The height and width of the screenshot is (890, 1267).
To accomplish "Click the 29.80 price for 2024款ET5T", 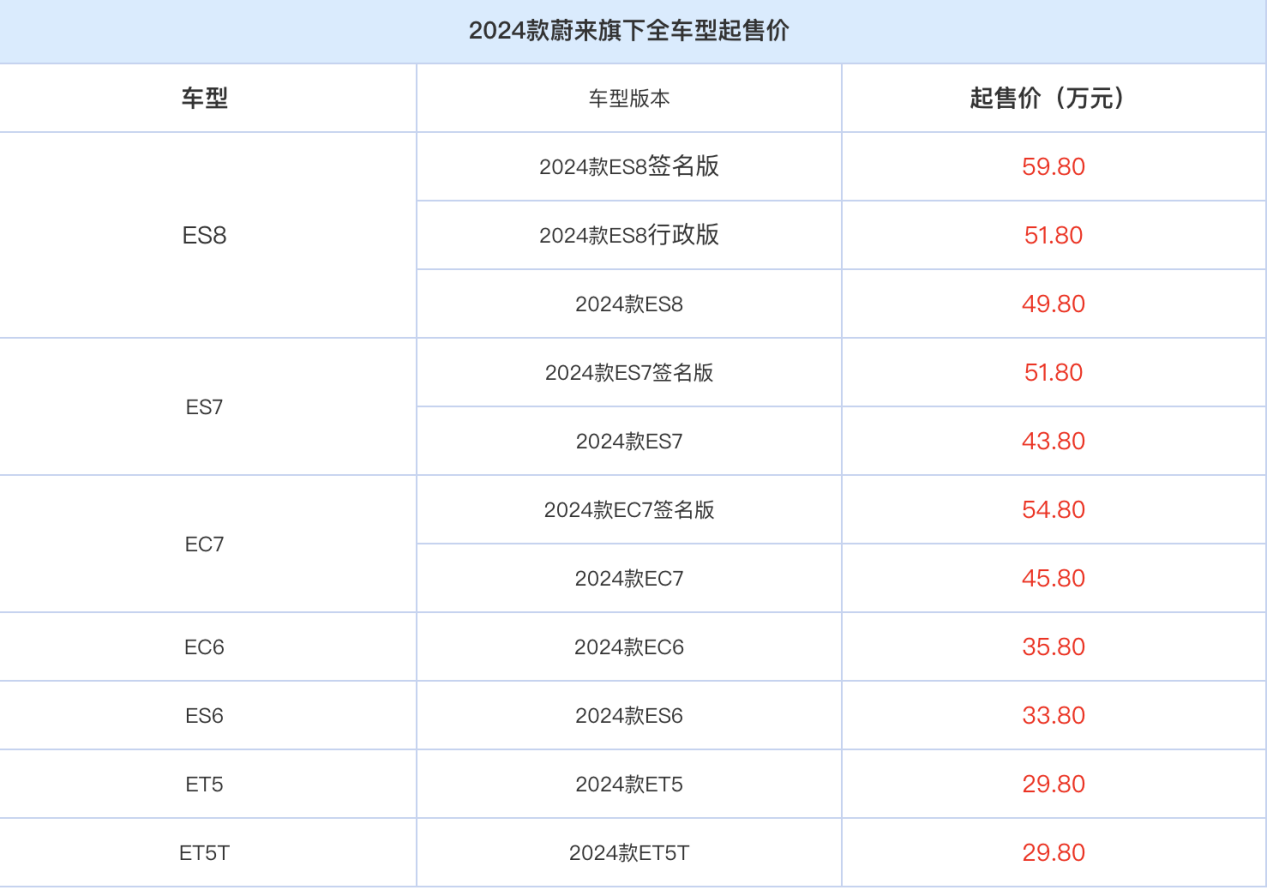I will coord(1052,852).
